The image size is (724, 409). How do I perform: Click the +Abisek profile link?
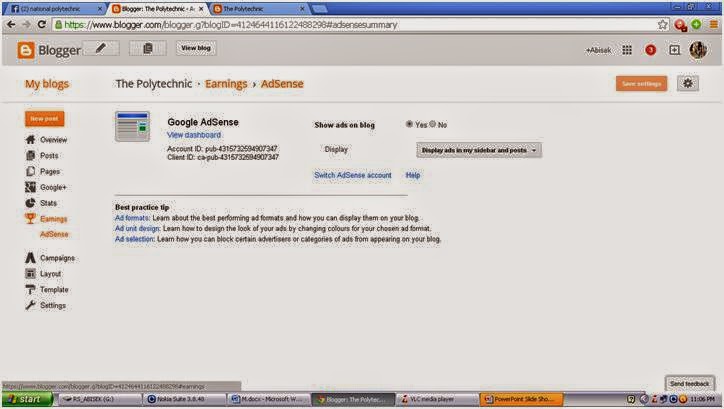tap(598, 50)
